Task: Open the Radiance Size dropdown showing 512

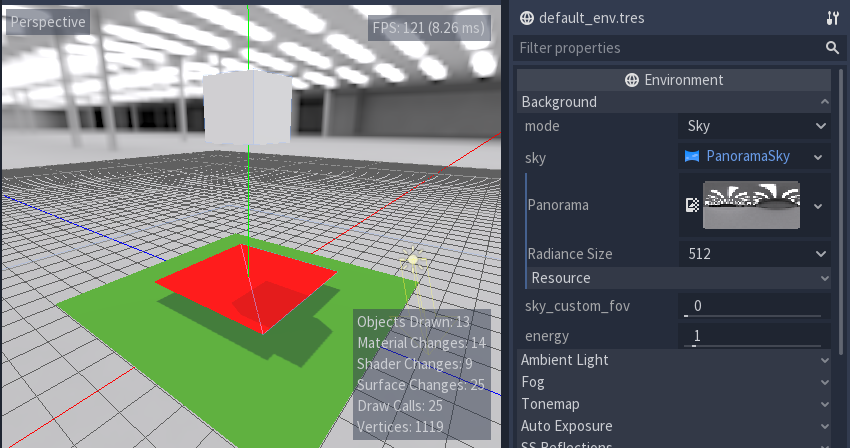Action: click(755, 254)
